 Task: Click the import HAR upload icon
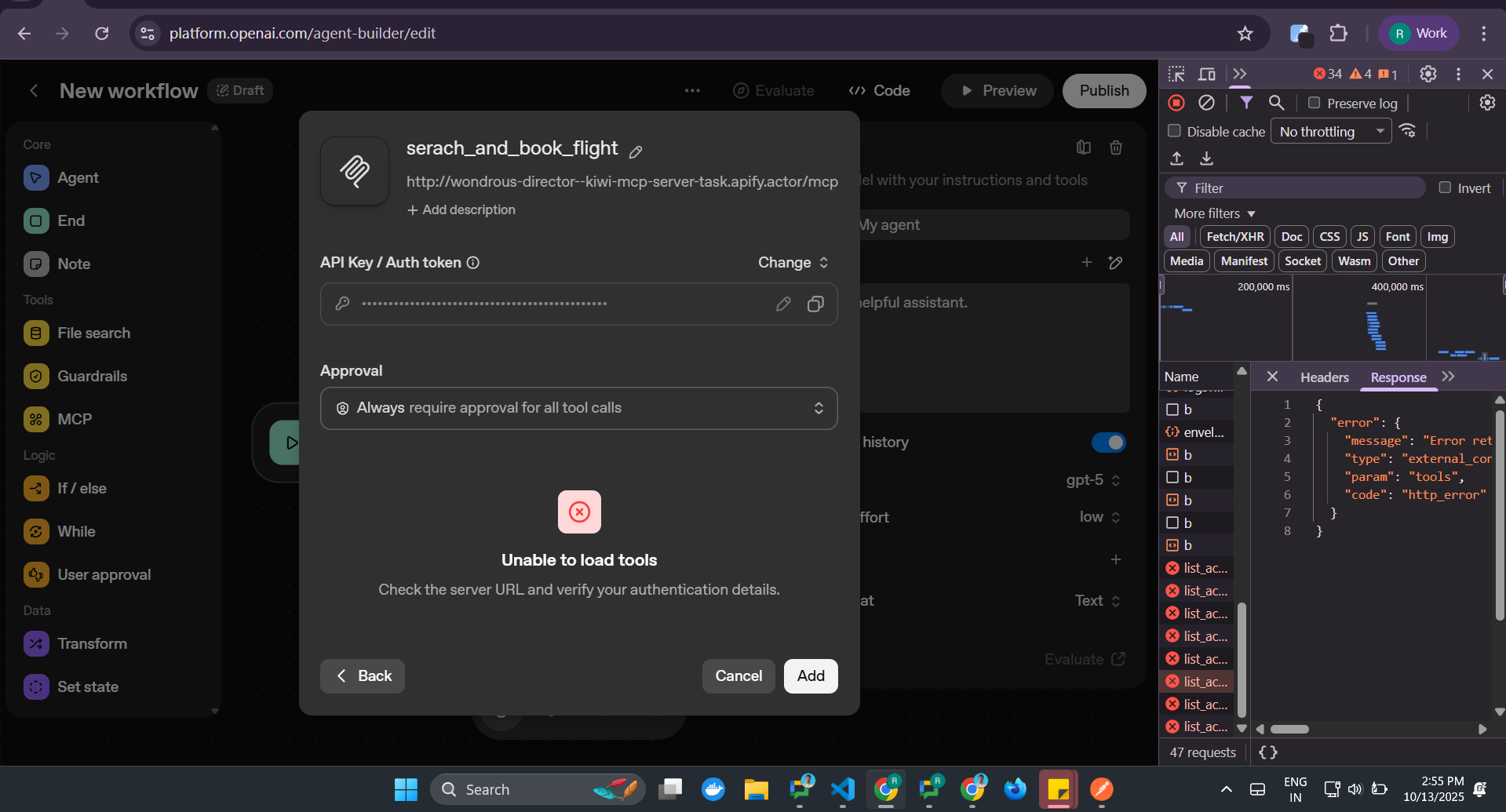point(1176,158)
